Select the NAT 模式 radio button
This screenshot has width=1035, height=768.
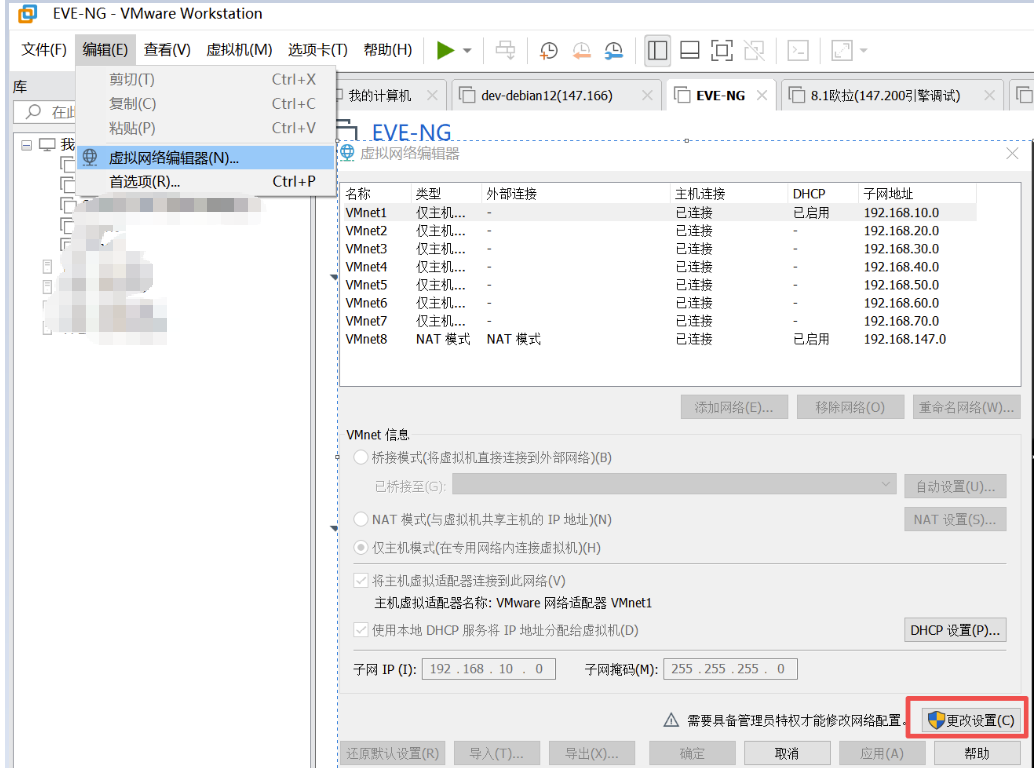point(360,519)
